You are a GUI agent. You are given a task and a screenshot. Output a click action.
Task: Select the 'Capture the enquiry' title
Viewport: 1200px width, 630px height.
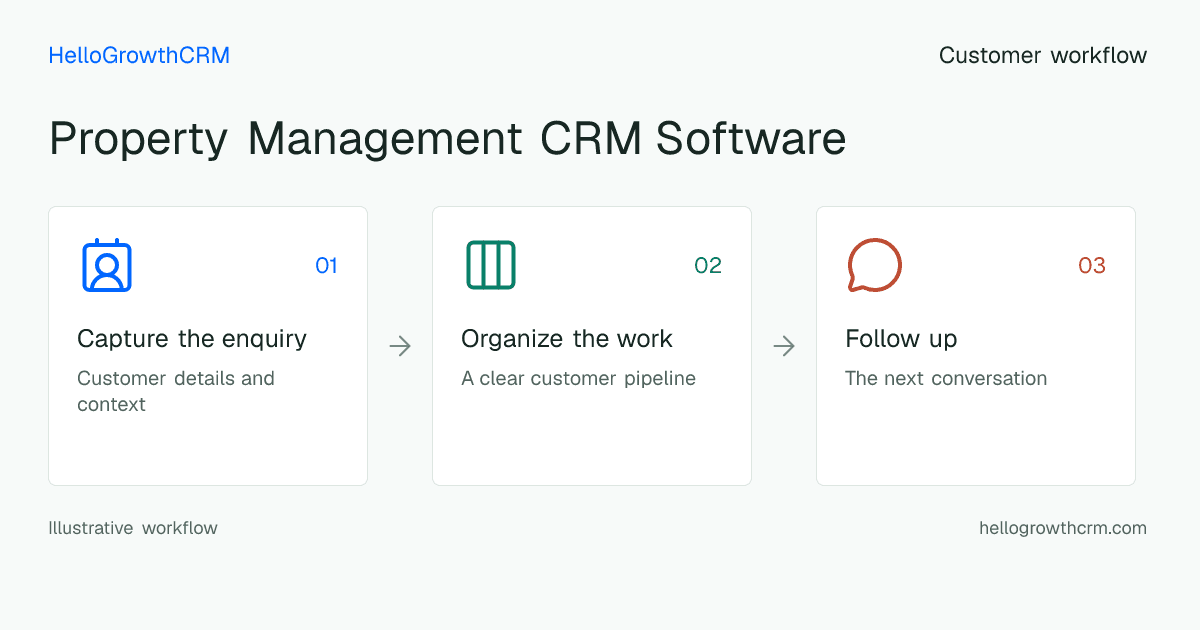coord(192,339)
